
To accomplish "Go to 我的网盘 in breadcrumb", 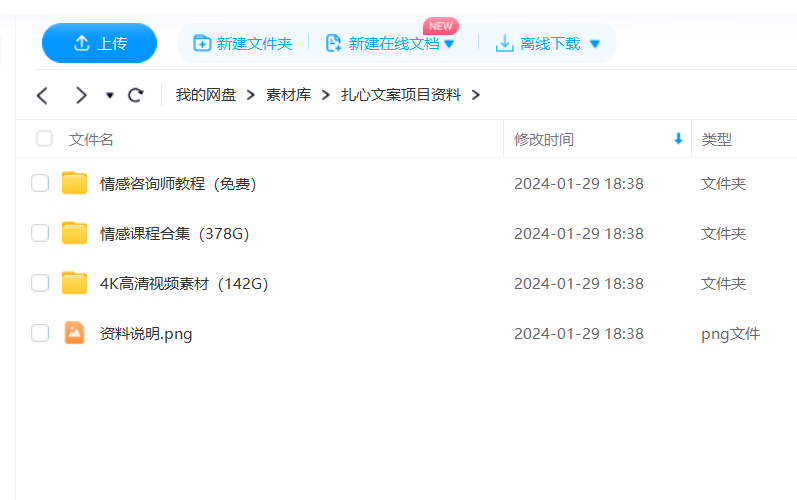I will pyautogui.click(x=206, y=95).
